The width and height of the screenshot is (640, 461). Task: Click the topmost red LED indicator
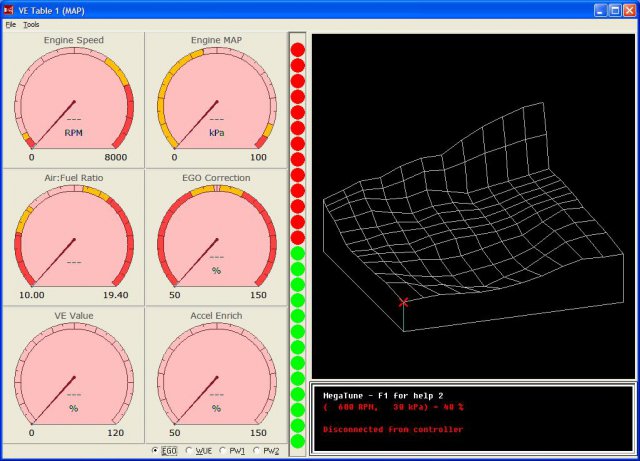tap(297, 50)
